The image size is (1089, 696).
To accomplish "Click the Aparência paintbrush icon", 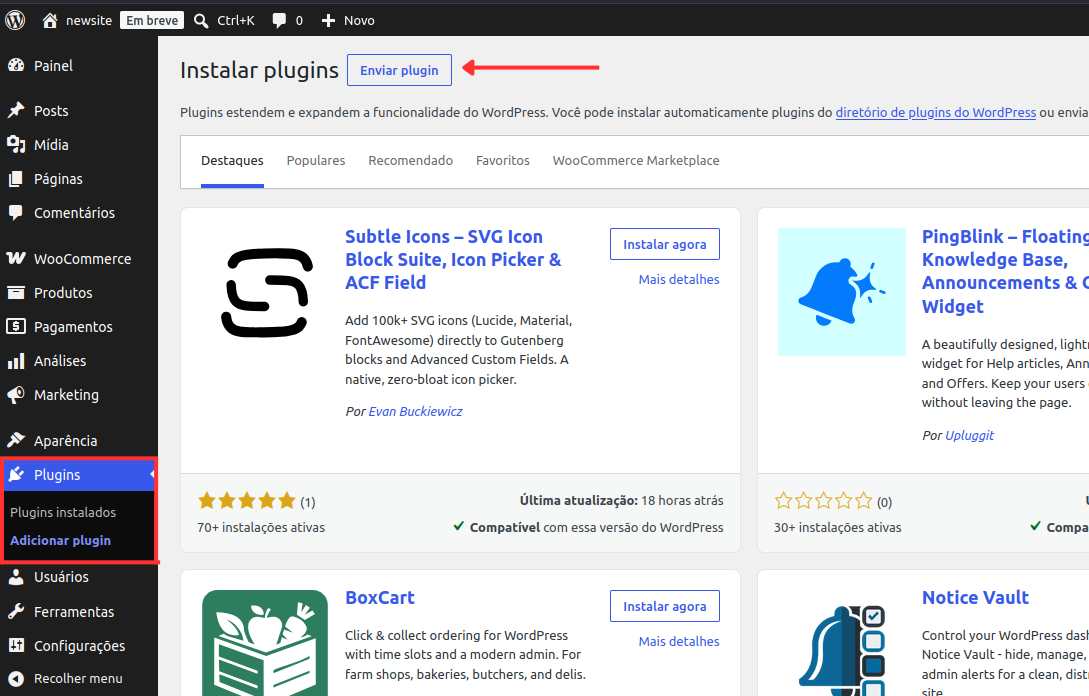I will pos(16,440).
